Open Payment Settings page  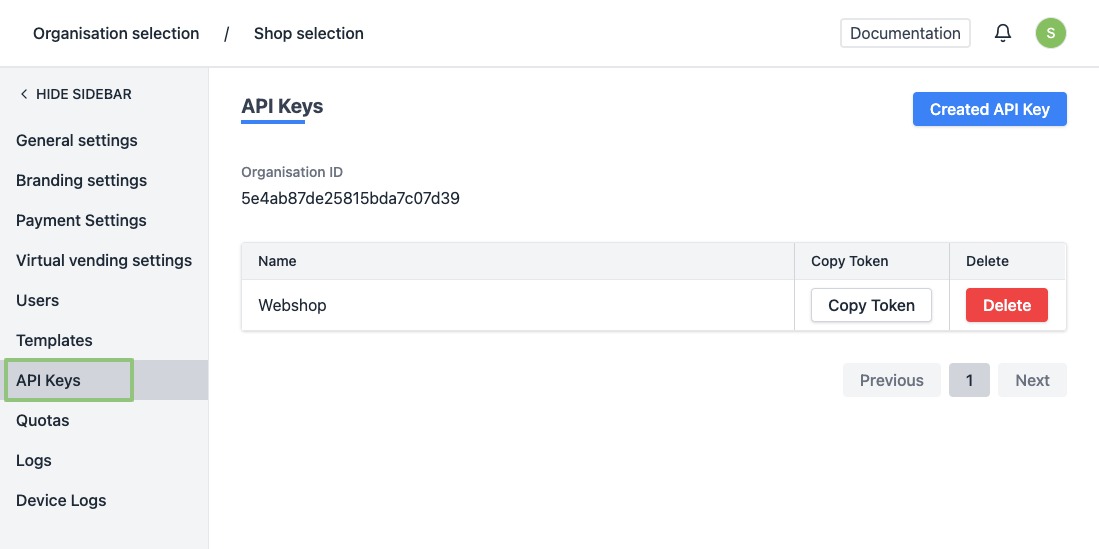pyautogui.click(x=81, y=220)
